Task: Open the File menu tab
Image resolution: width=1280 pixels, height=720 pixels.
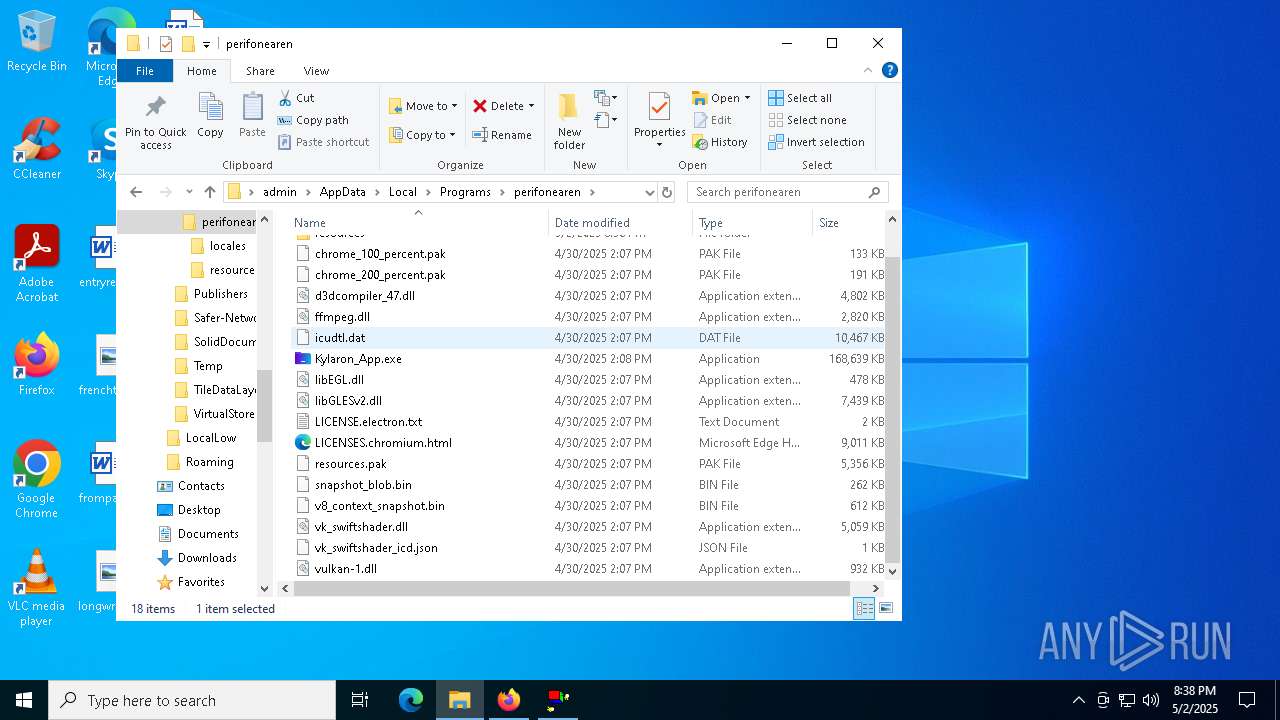Action: point(145,71)
